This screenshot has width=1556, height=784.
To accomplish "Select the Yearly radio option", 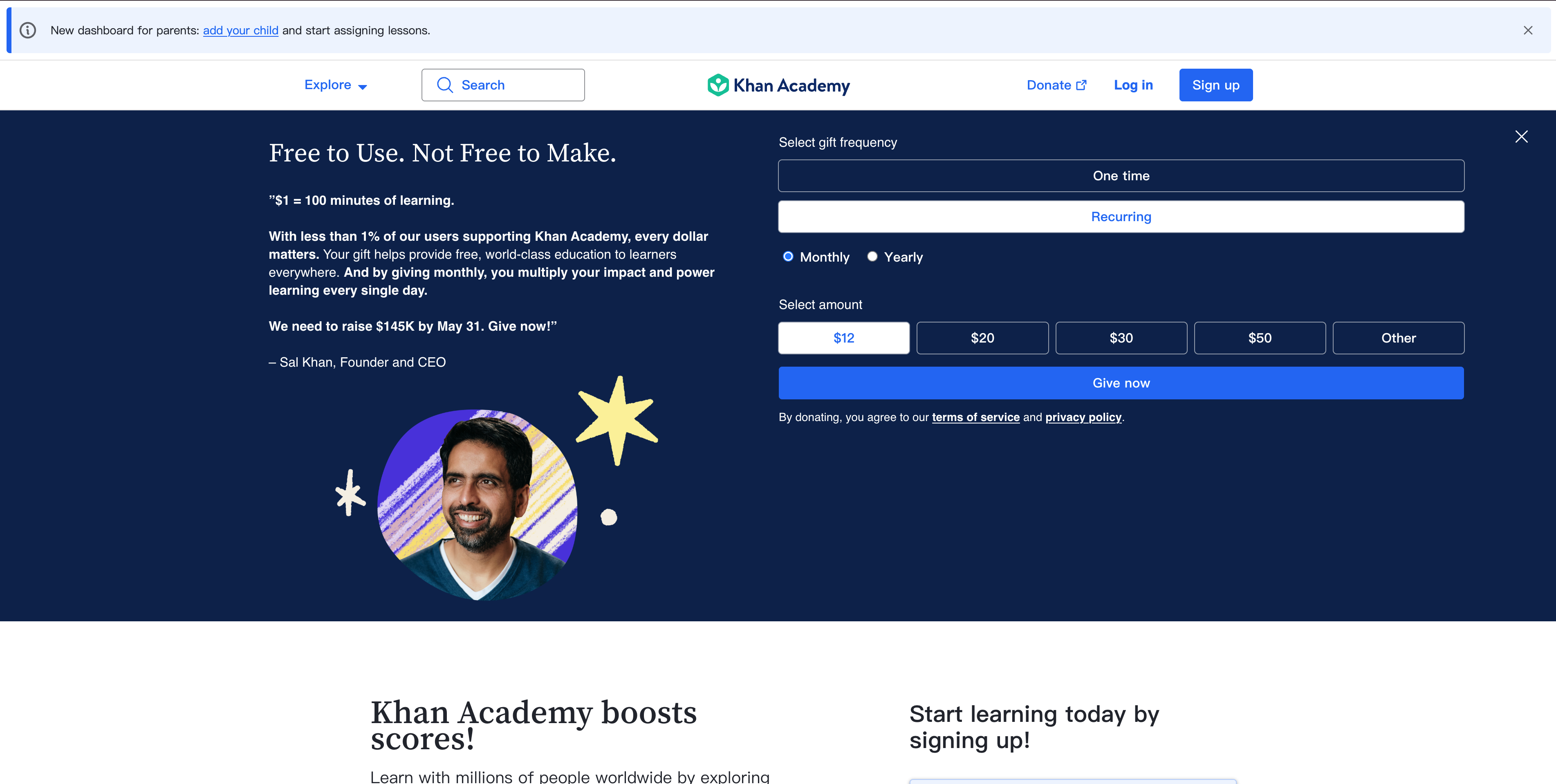I will pos(872,257).
